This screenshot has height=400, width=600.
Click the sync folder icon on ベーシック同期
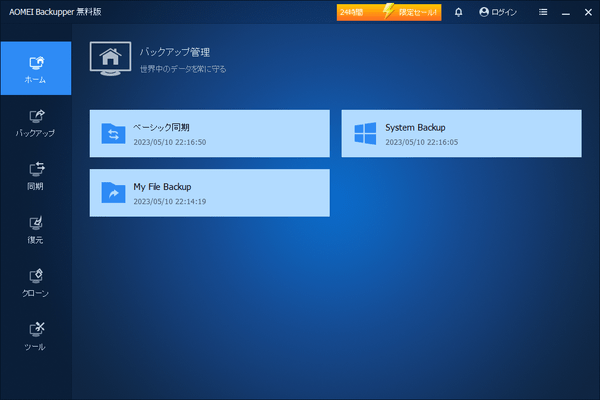click(113, 134)
